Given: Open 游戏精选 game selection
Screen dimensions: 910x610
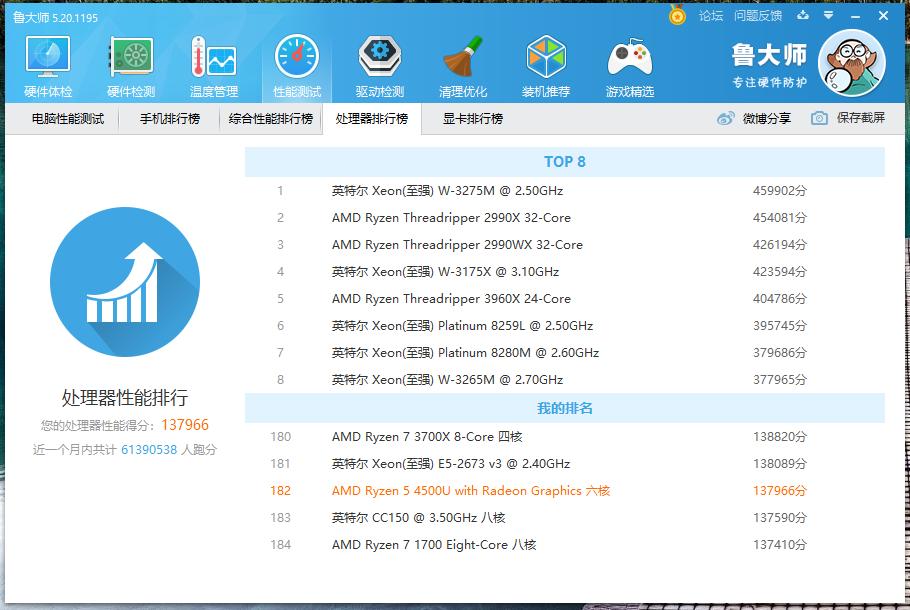Looking at the screenshot, I should [x=628, y=63].
